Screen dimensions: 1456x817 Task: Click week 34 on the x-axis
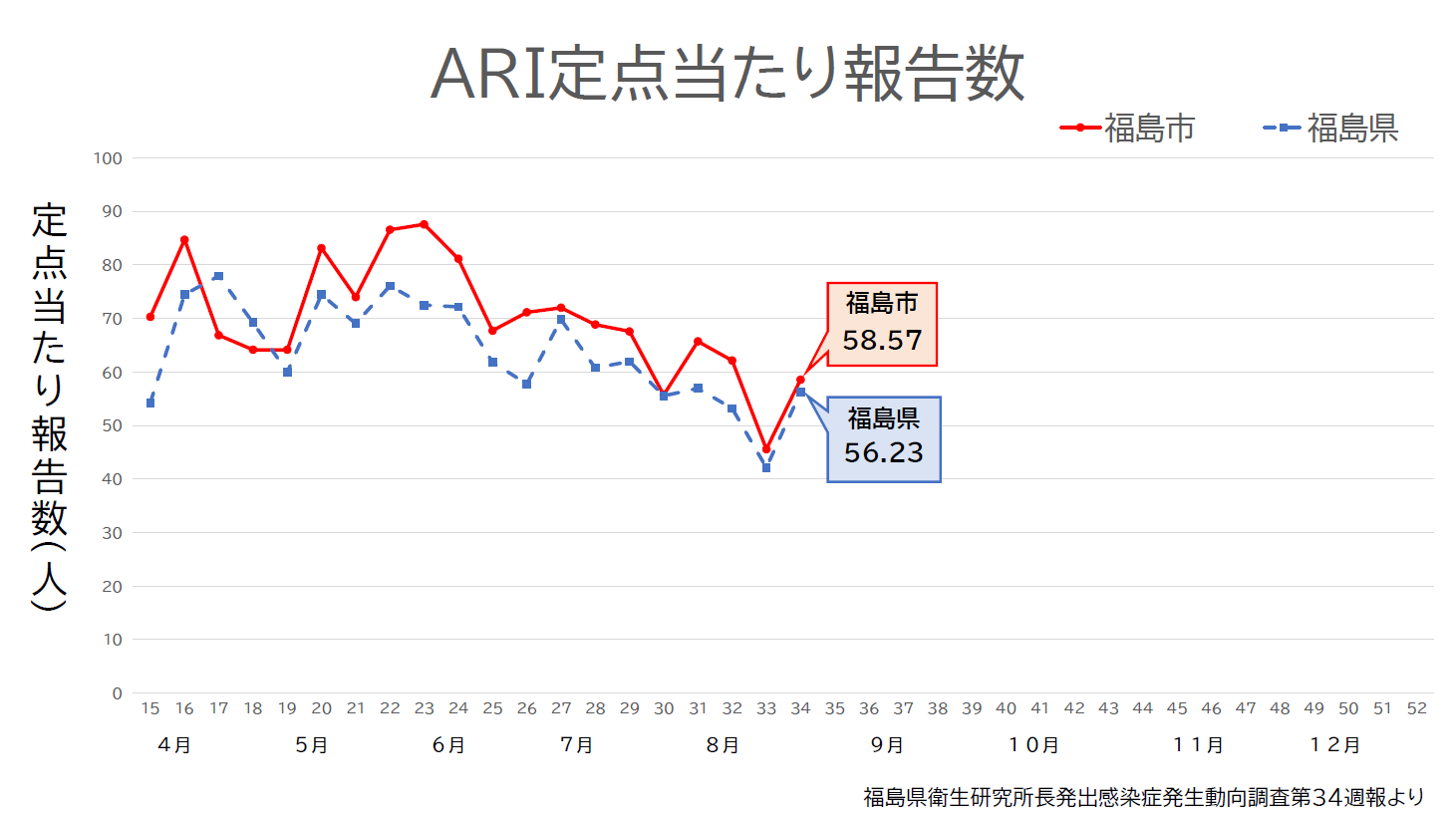[x=800, y=708]
